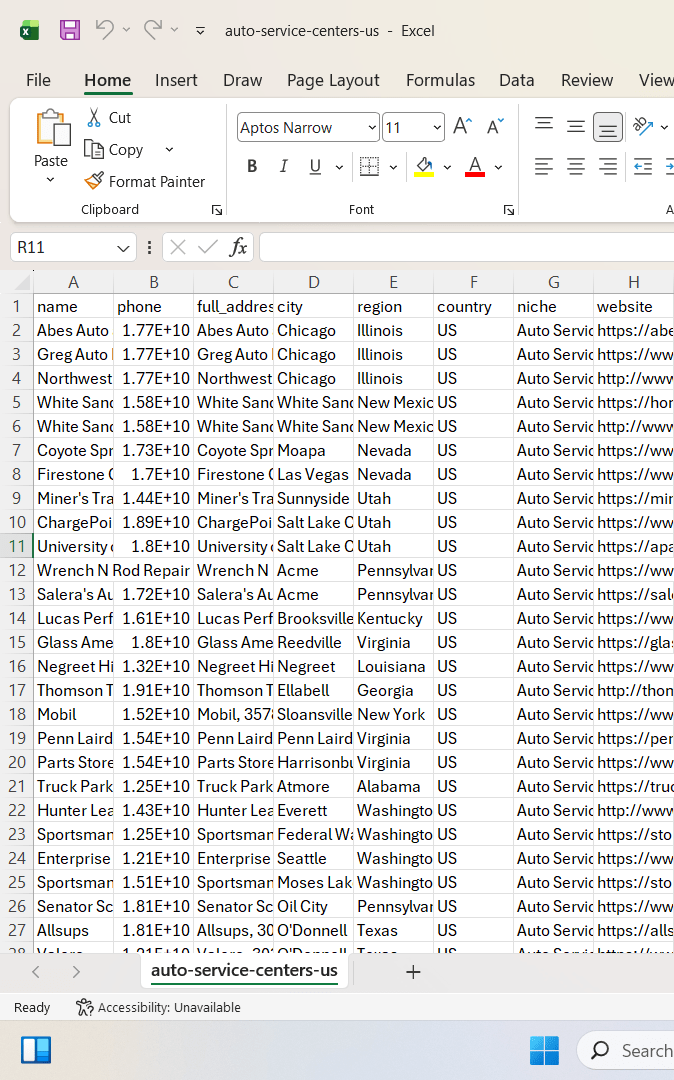
Task: Open Clipboard pane dialog launcher
Action: (x=217, y=210)
